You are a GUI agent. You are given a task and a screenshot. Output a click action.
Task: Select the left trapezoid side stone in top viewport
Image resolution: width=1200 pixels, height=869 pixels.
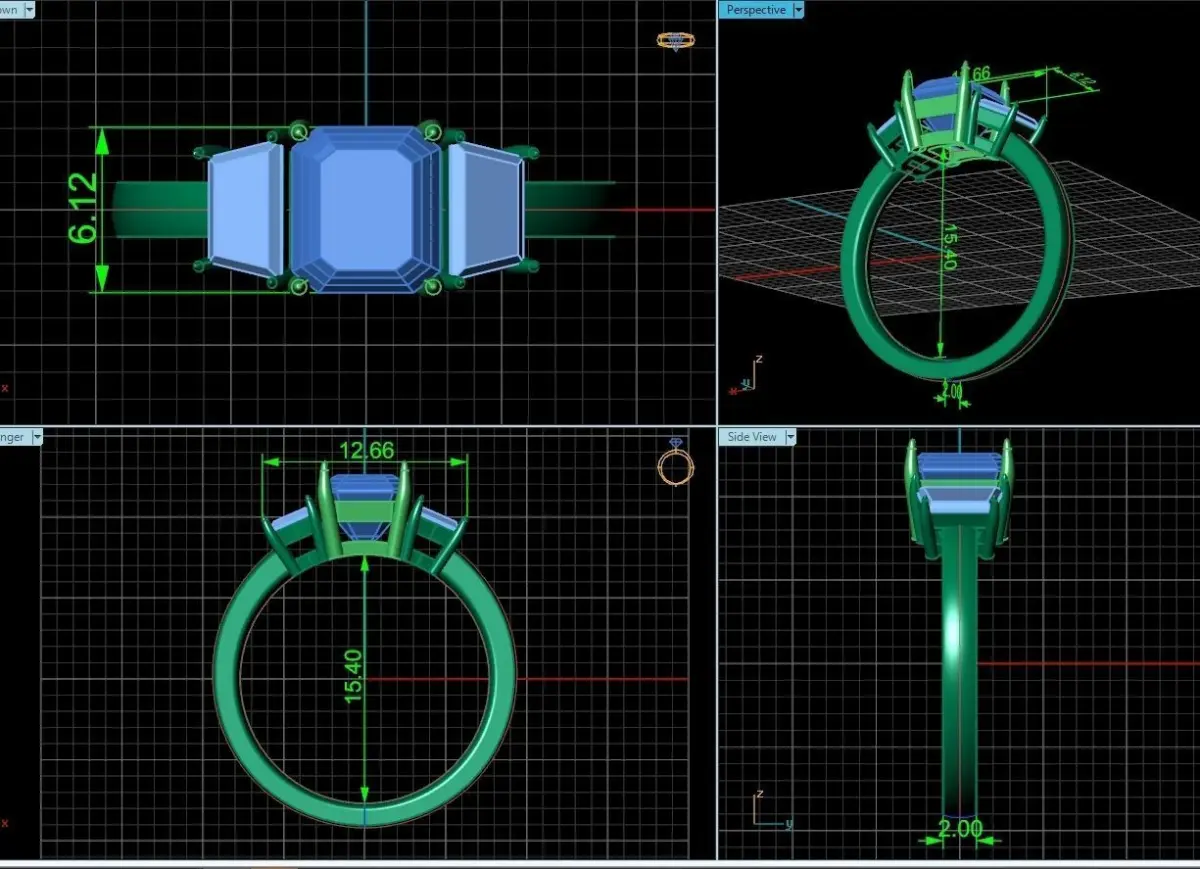pyautogui.click(x=246, y=209)
